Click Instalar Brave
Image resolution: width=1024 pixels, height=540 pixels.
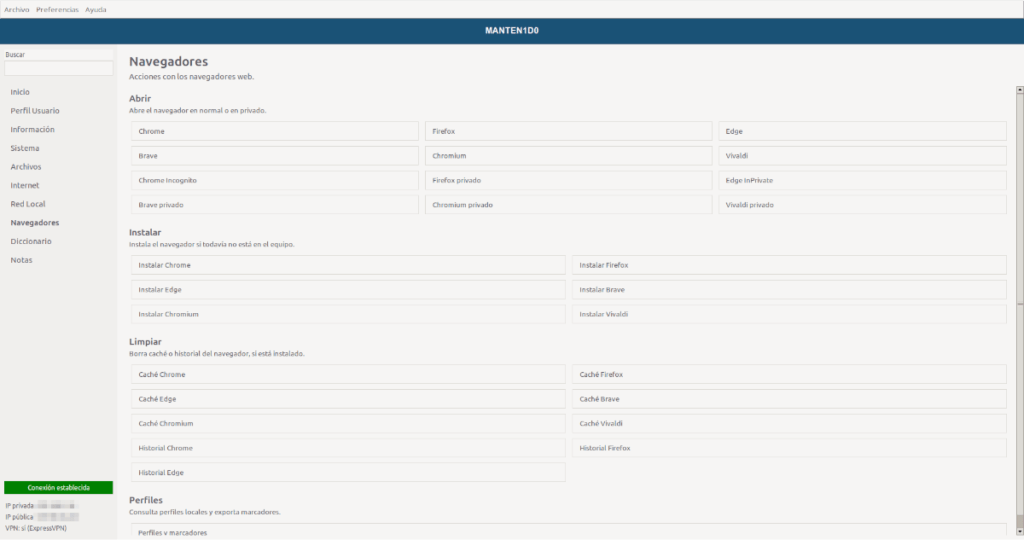[x=789, y=290]
